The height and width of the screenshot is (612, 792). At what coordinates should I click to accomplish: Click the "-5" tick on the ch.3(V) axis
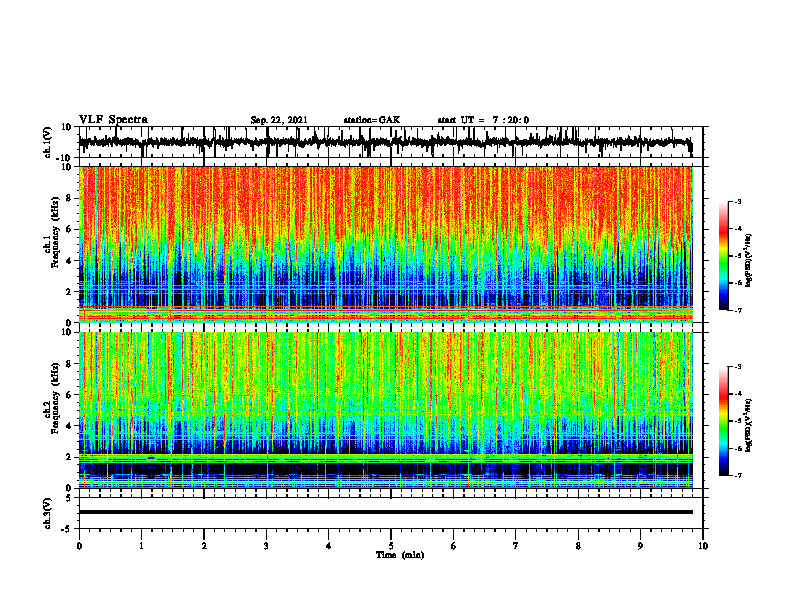point(68,529)
